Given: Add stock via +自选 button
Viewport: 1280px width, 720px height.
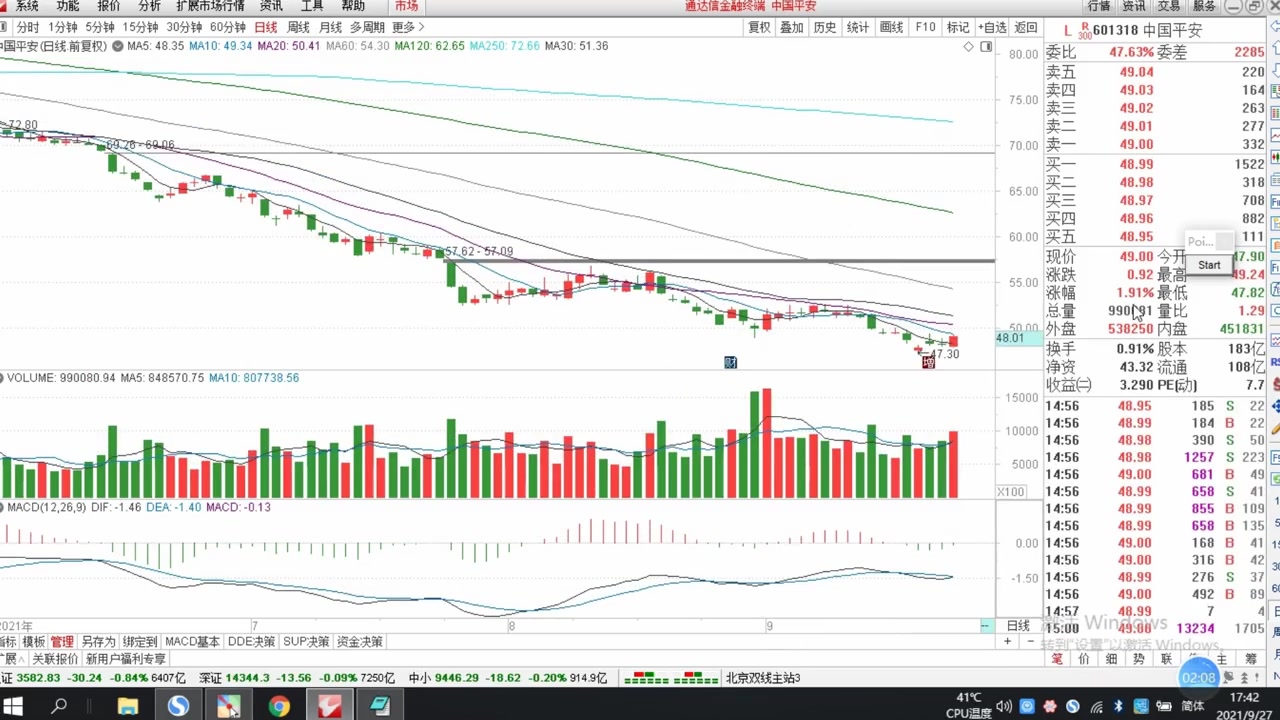Looking at the screenshot, I should tap(991, 27).
